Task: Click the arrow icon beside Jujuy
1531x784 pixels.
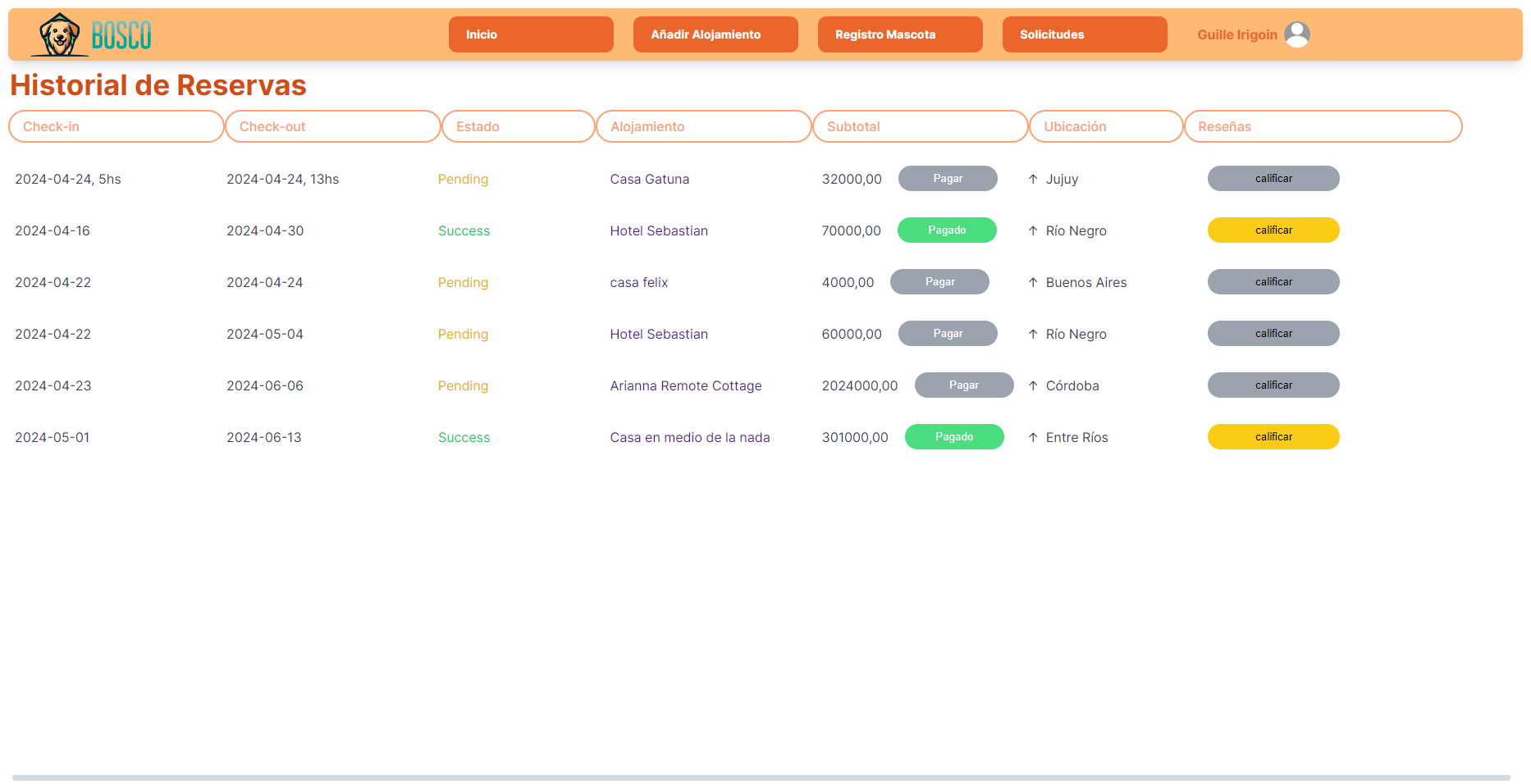Action: point(1033,179)
